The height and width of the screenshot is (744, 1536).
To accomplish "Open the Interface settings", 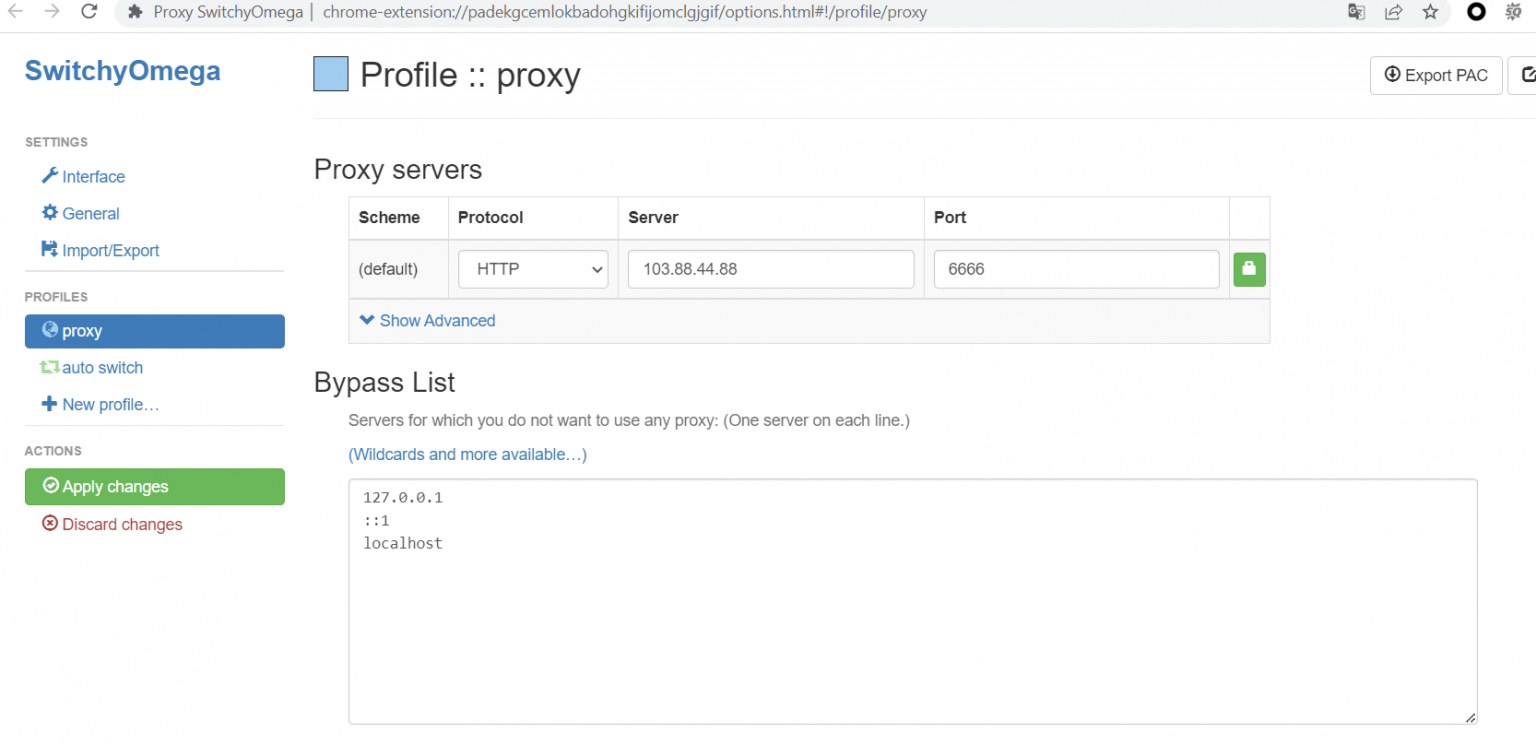I will [x=83, y=176].
